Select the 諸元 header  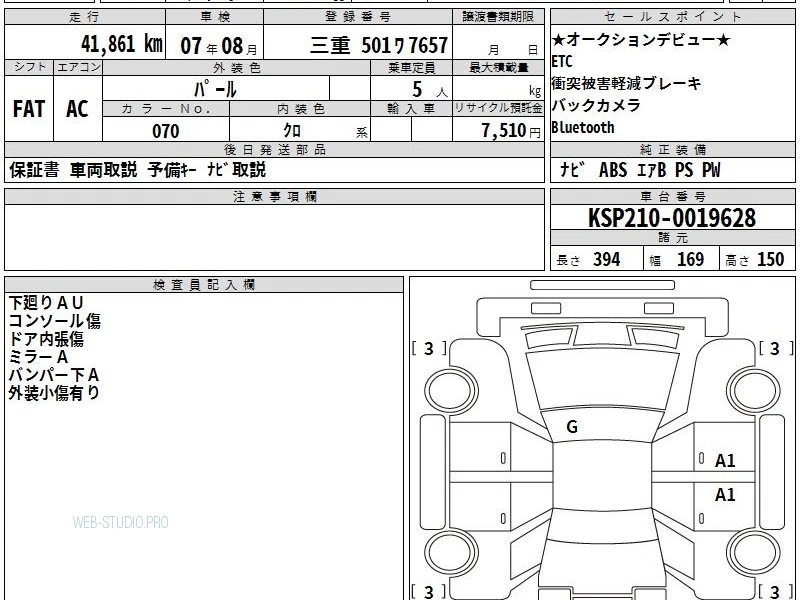[x=673, y=238]
